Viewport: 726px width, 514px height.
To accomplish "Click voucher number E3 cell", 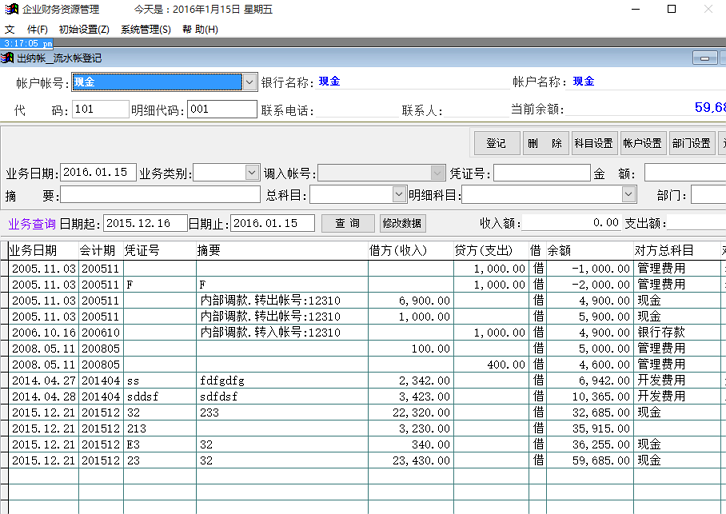I will pyautogui.click(x=160, y=445).
